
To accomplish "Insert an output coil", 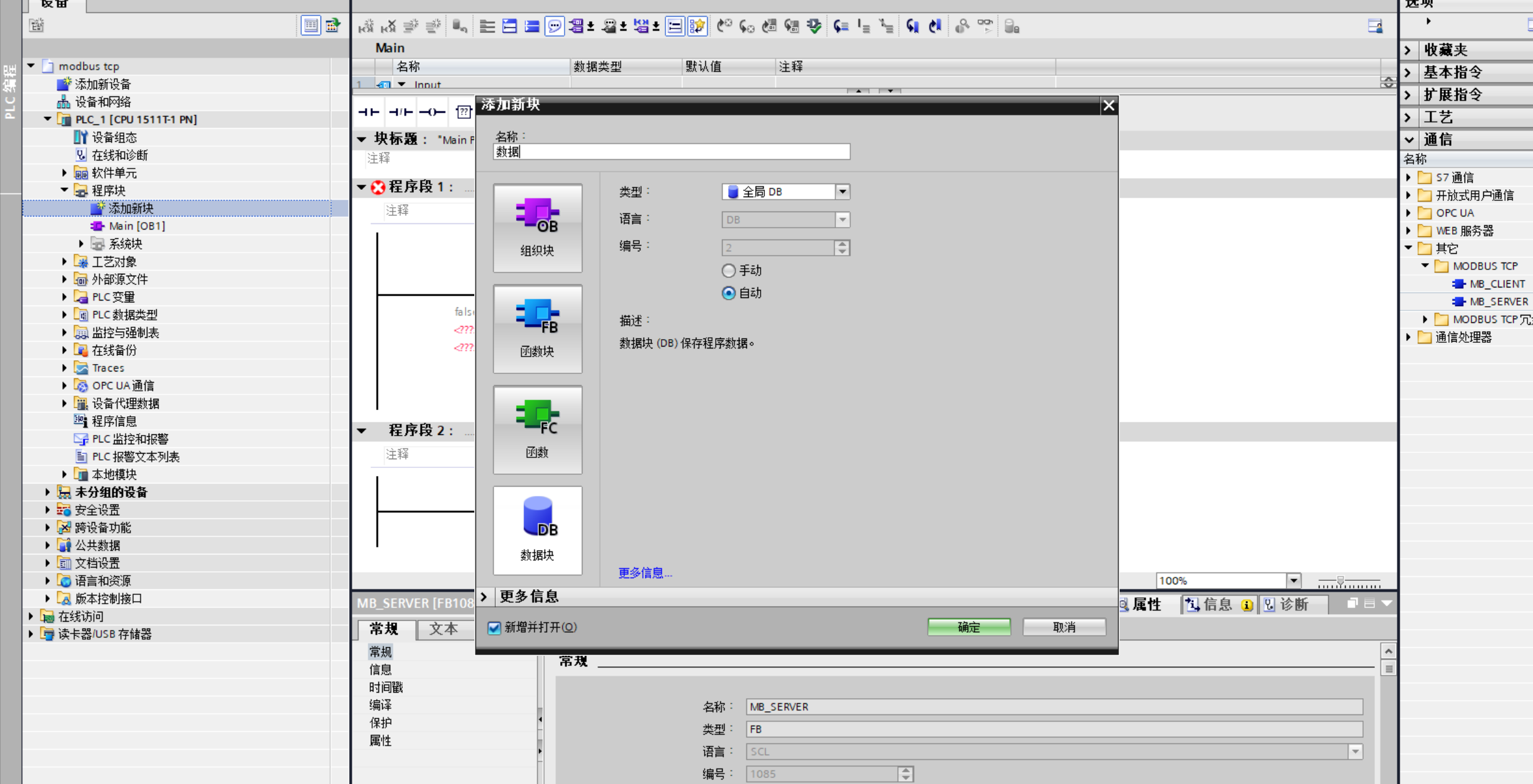I will 432,112.
